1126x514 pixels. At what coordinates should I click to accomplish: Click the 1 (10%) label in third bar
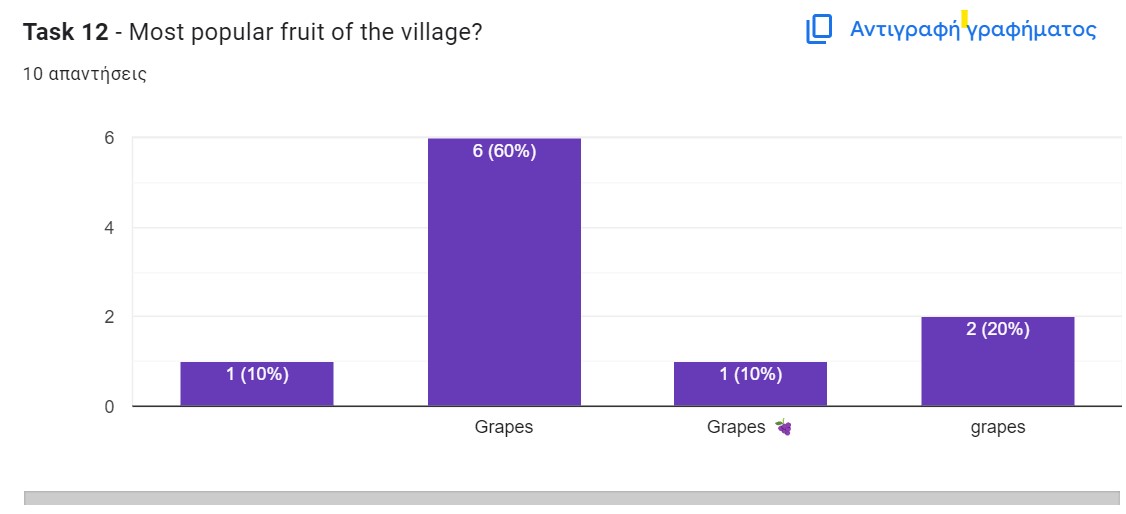[750, 375]
